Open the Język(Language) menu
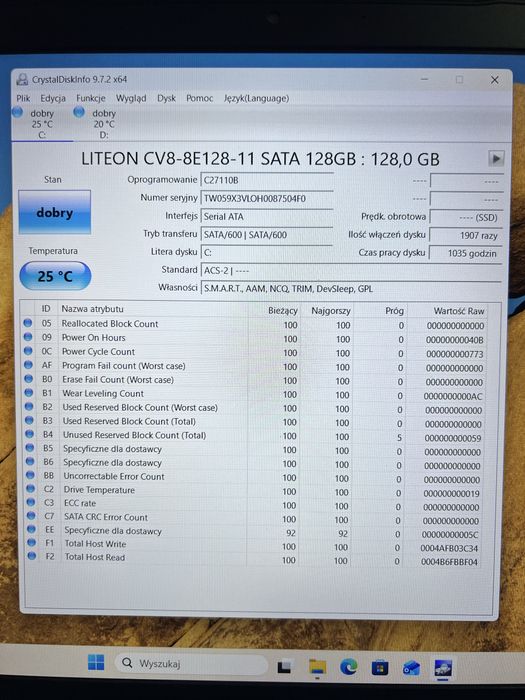This screenshot has width=525, height=700. (x=256, y=98)
